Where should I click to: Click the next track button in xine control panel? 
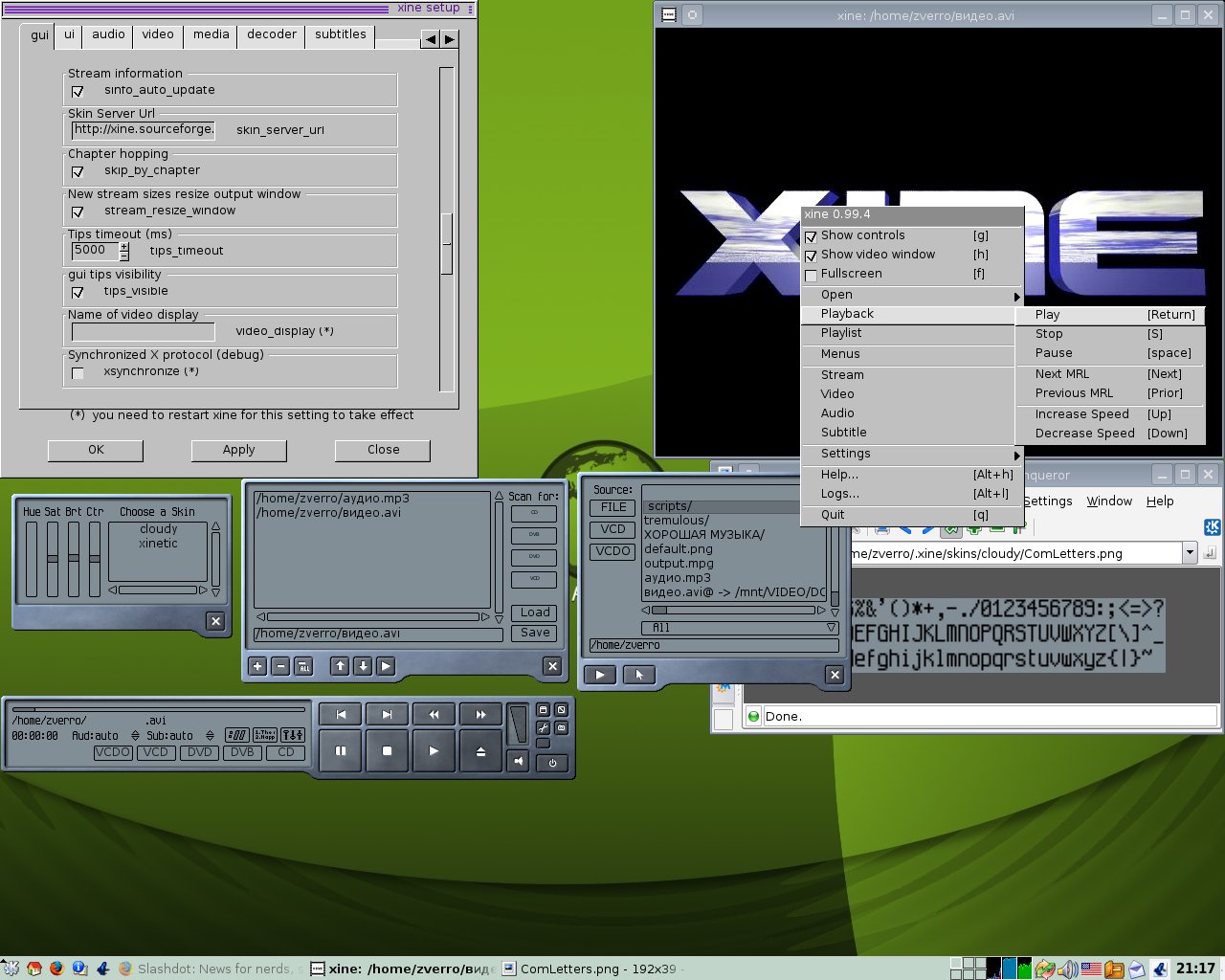pos(387,714)
